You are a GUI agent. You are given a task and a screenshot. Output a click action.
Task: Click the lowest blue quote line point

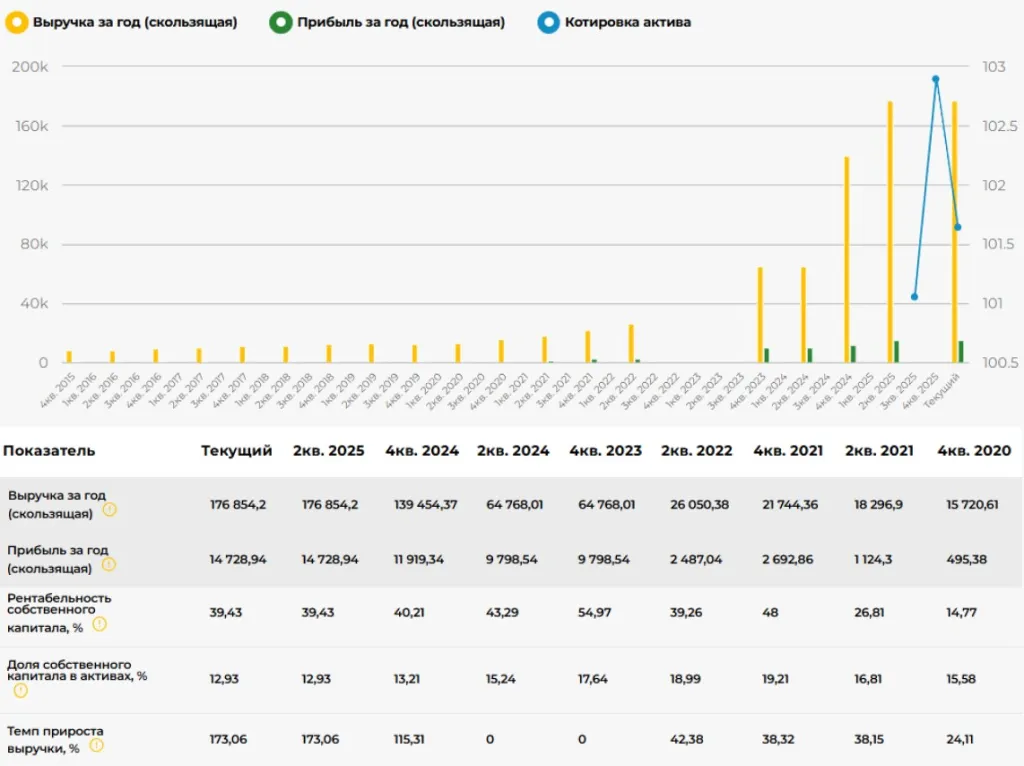914,297
